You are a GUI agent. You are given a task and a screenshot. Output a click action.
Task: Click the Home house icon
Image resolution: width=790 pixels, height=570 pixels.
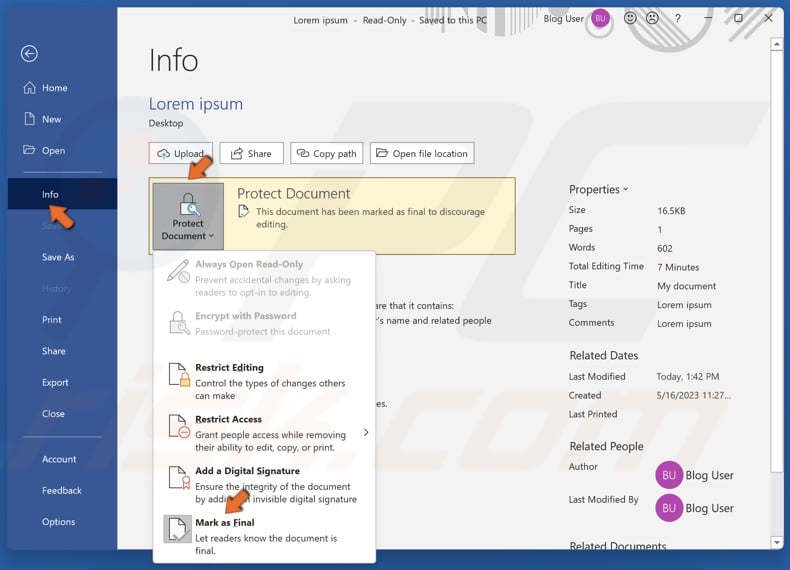[x=30, y=88]
